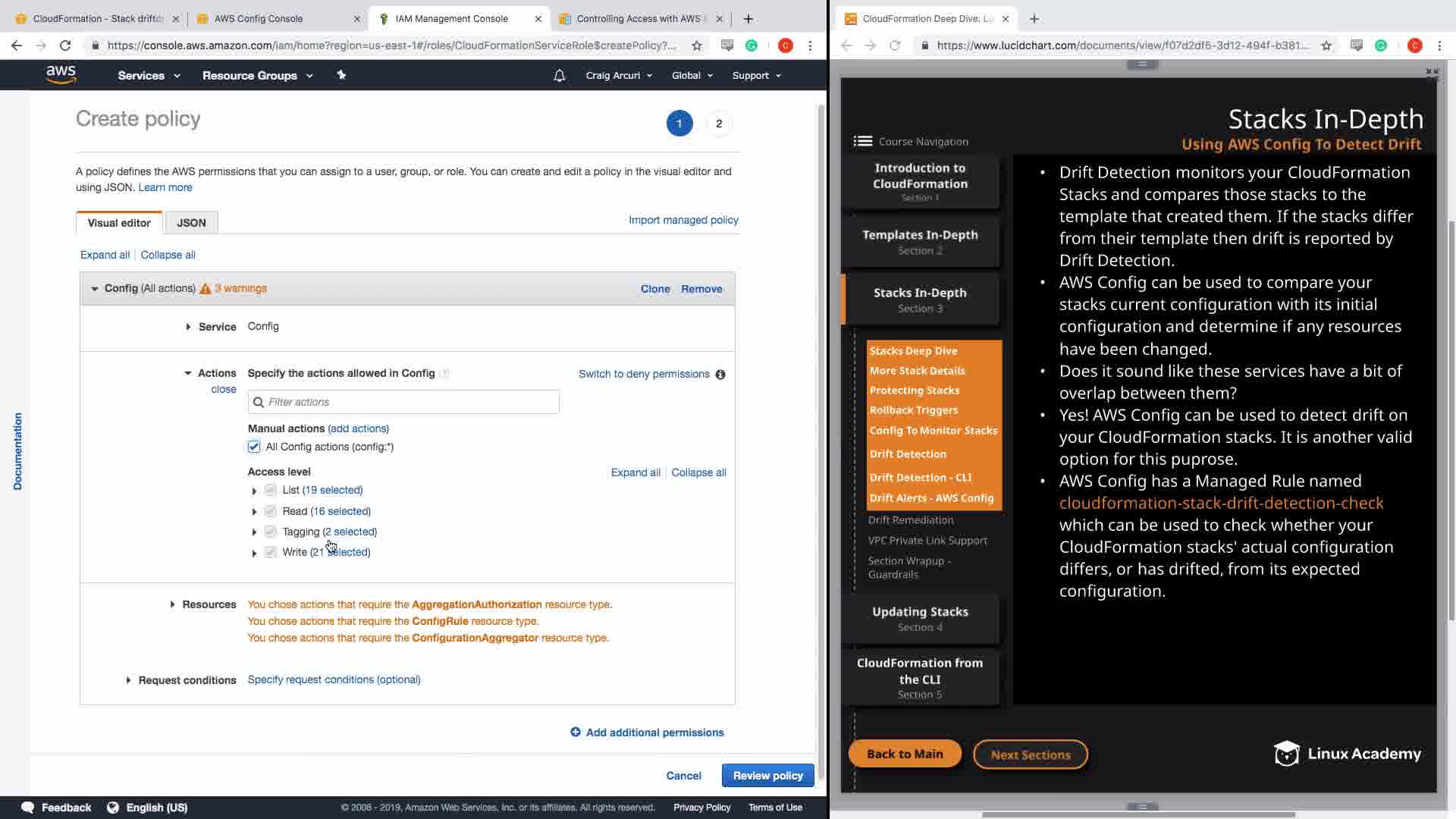Click Import managed policy link
The width and height of the screenshot is (1456, 819).
(683, 220)
